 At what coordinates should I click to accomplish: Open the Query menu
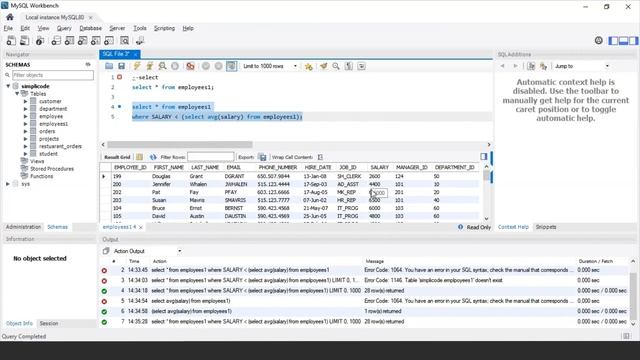64,28
